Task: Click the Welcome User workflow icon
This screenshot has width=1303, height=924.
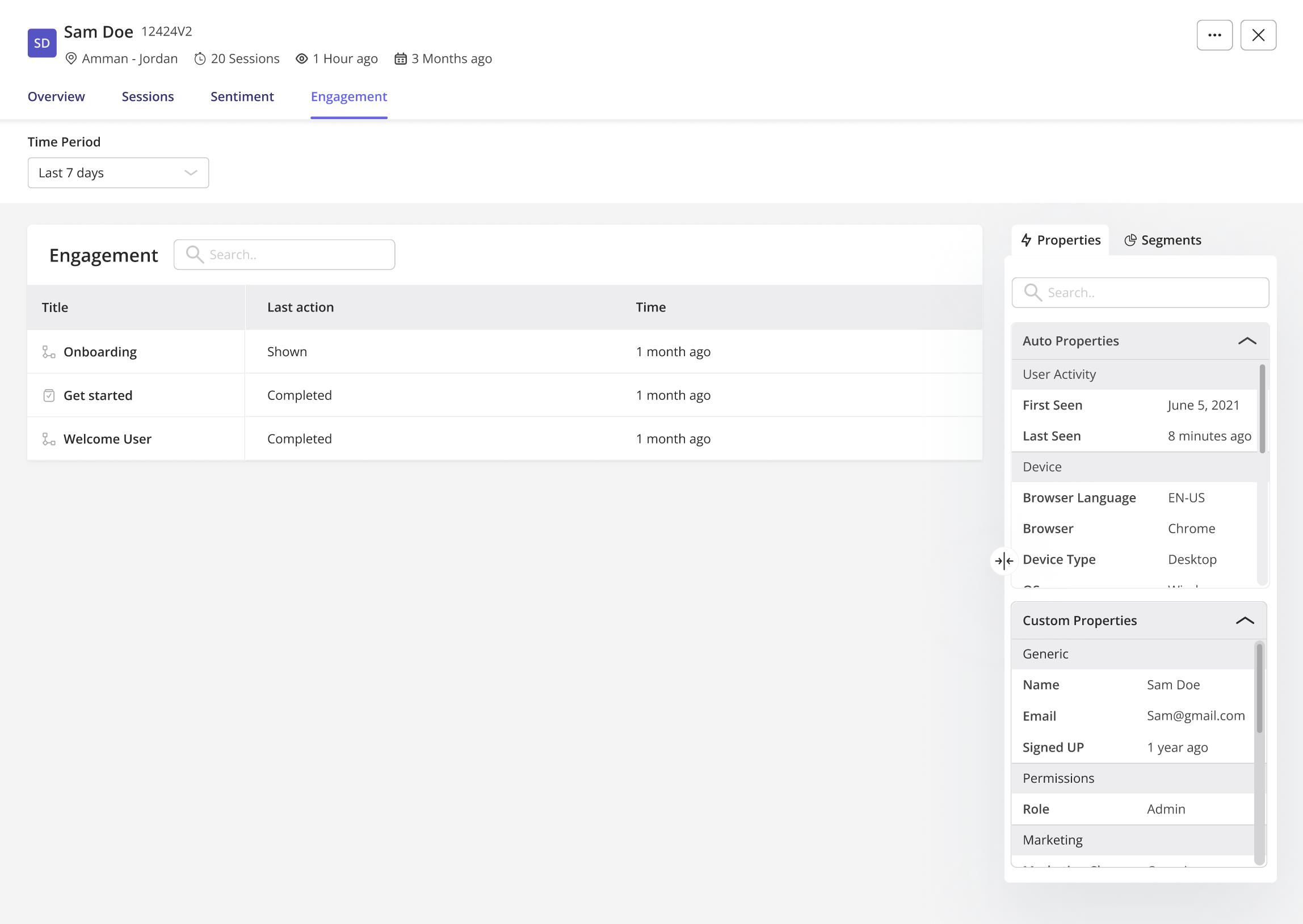Action: point(48,438)
